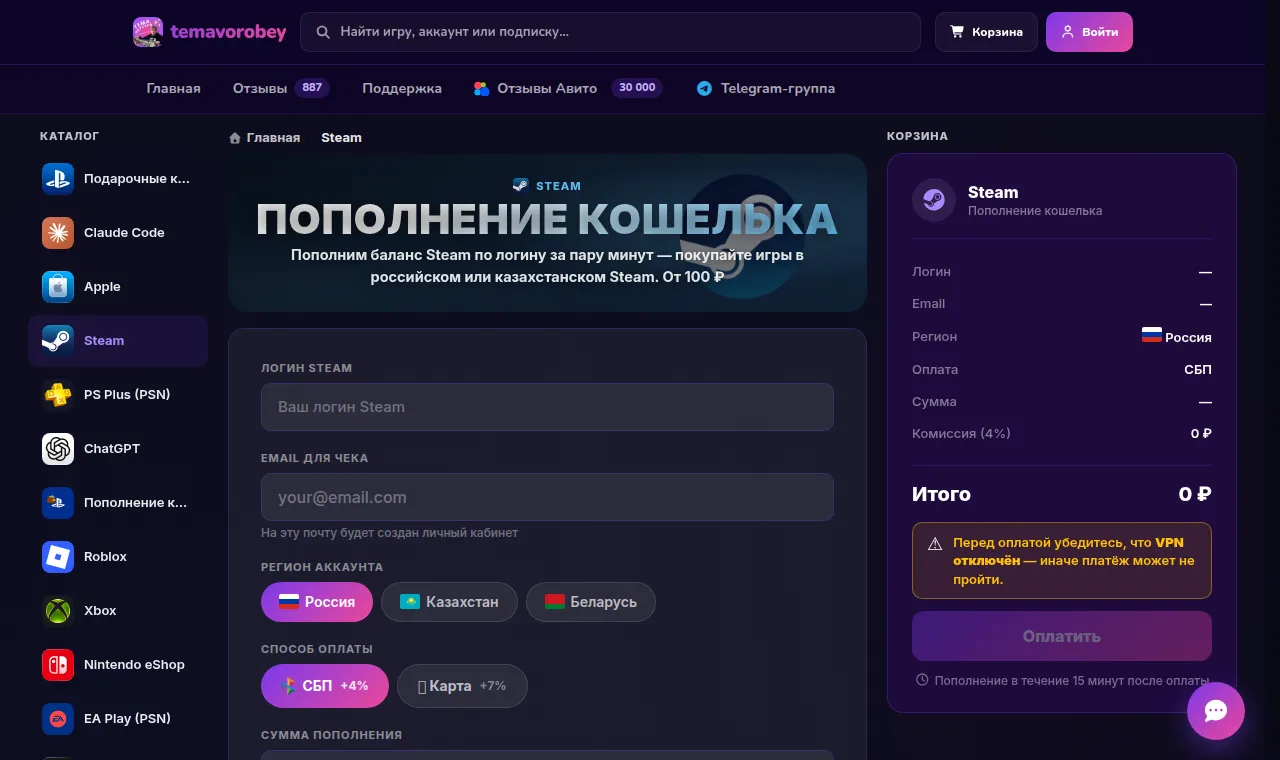Screen dimensions: 1280x760
Task: Open the Корзина button in header
Action: pos(986,32)
